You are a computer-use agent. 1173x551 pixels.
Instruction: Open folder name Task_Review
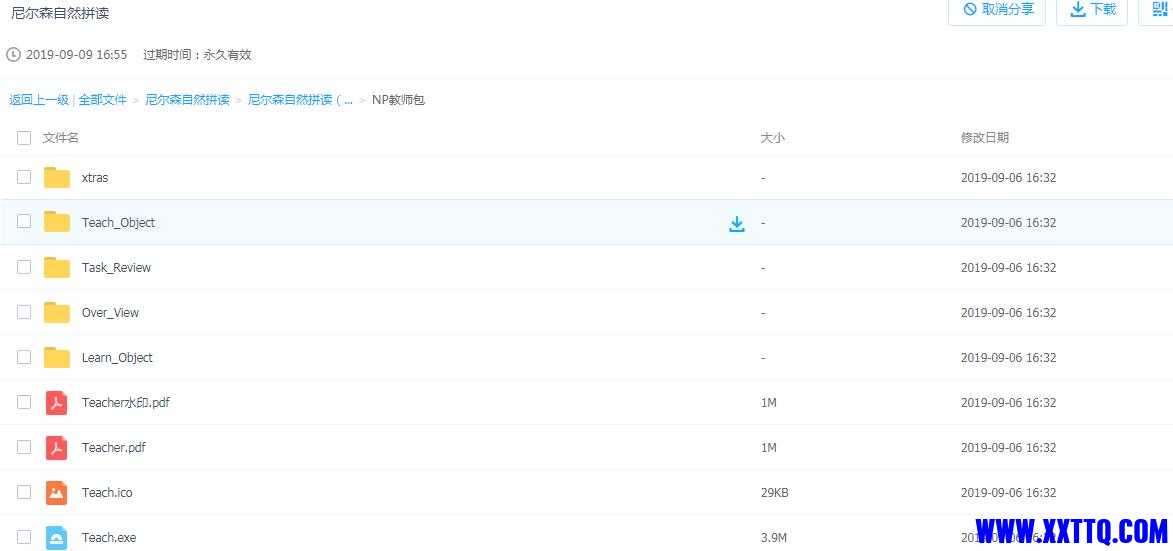click(x=116, y=268)
